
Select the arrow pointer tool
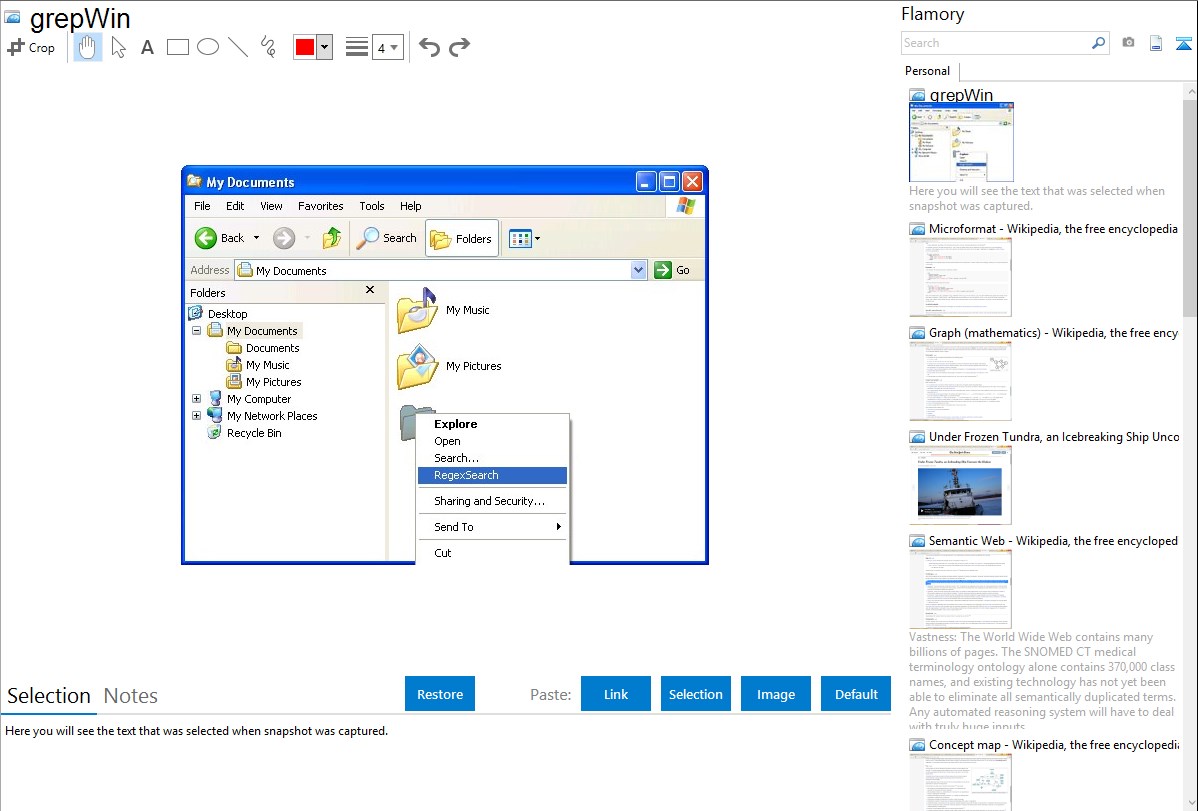coord(118,47)
